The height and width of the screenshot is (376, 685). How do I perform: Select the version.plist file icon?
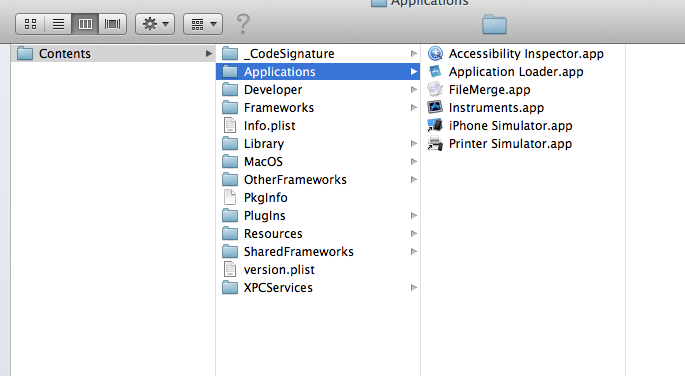pyautogui.click(x=230, y=269)
